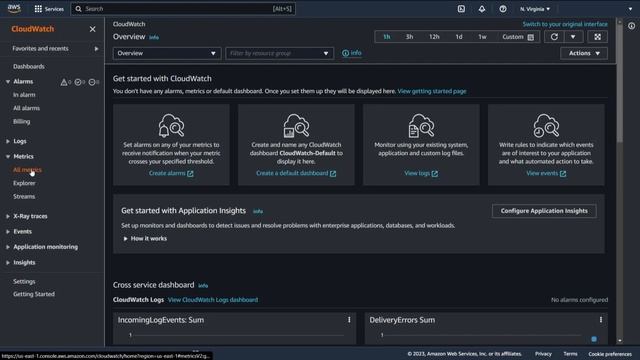Follow the Create alarms link
640x360 pixels.
point(171,173)
